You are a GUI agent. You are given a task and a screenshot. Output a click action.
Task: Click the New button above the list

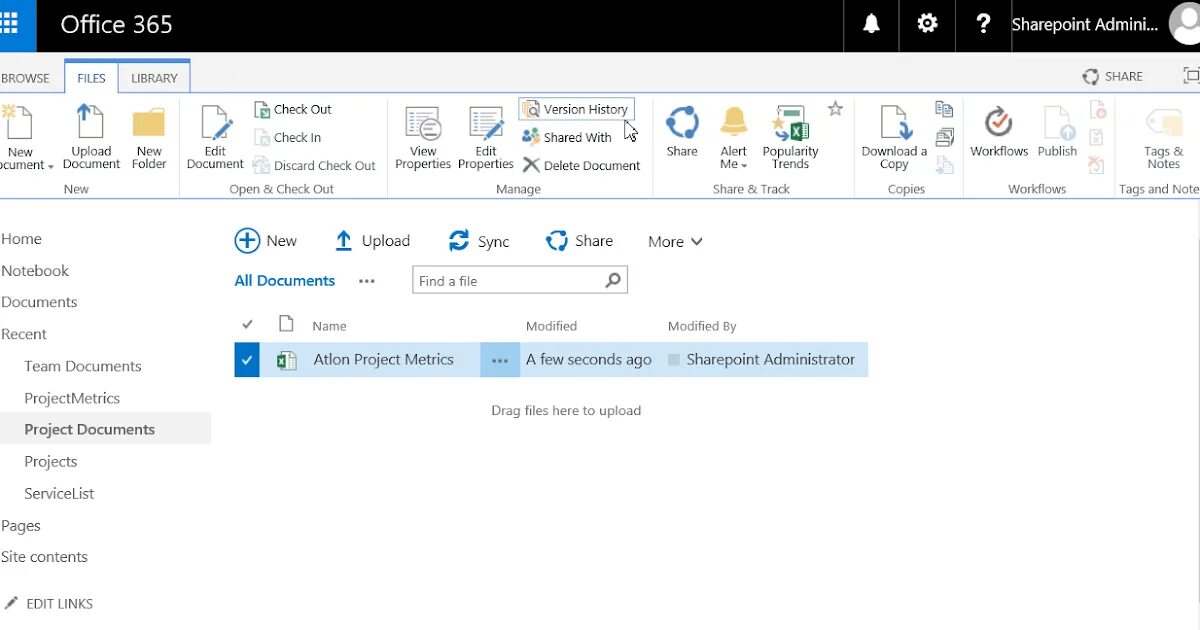click(266, 241)
